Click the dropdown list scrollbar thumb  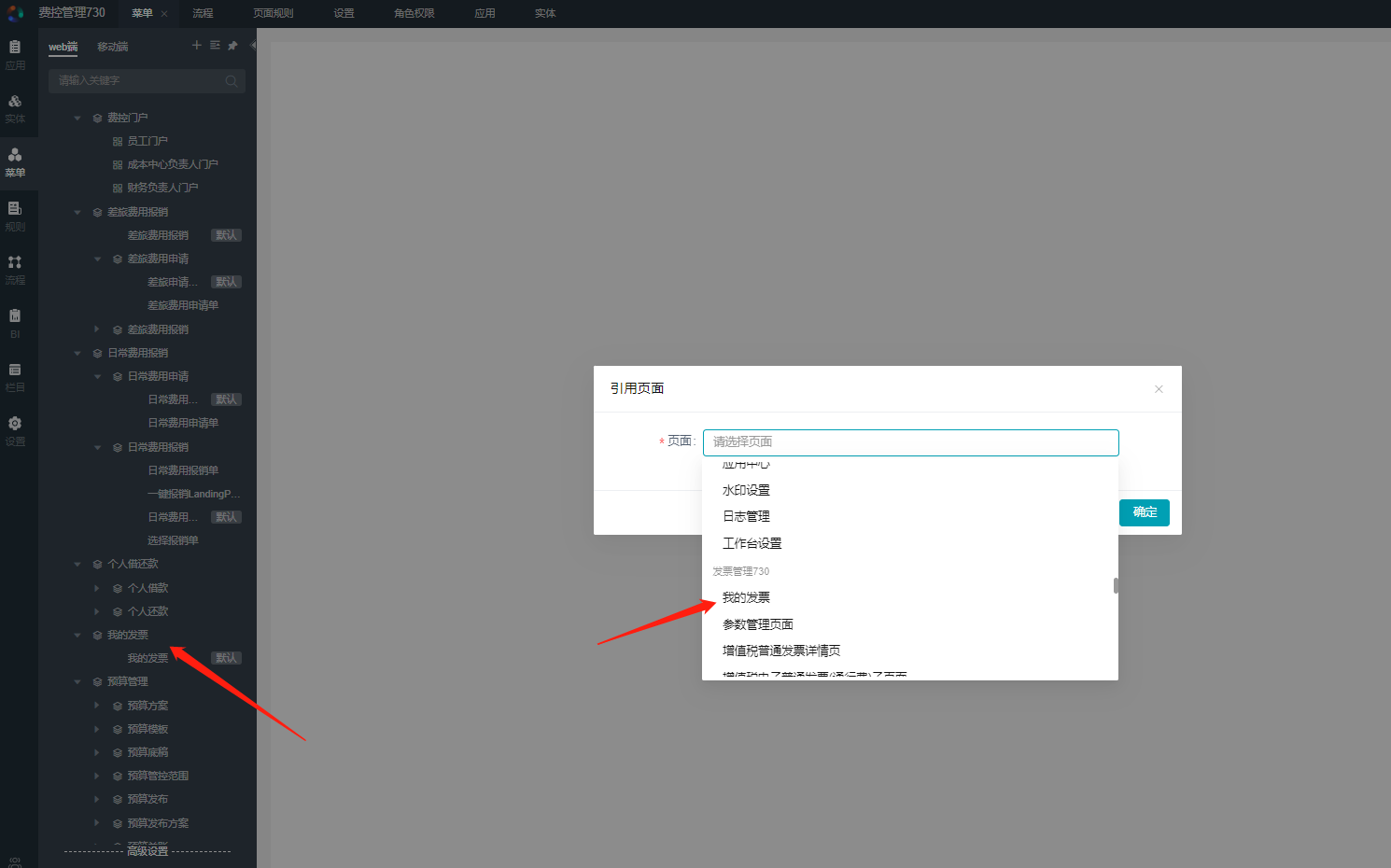coord(1116,586)
